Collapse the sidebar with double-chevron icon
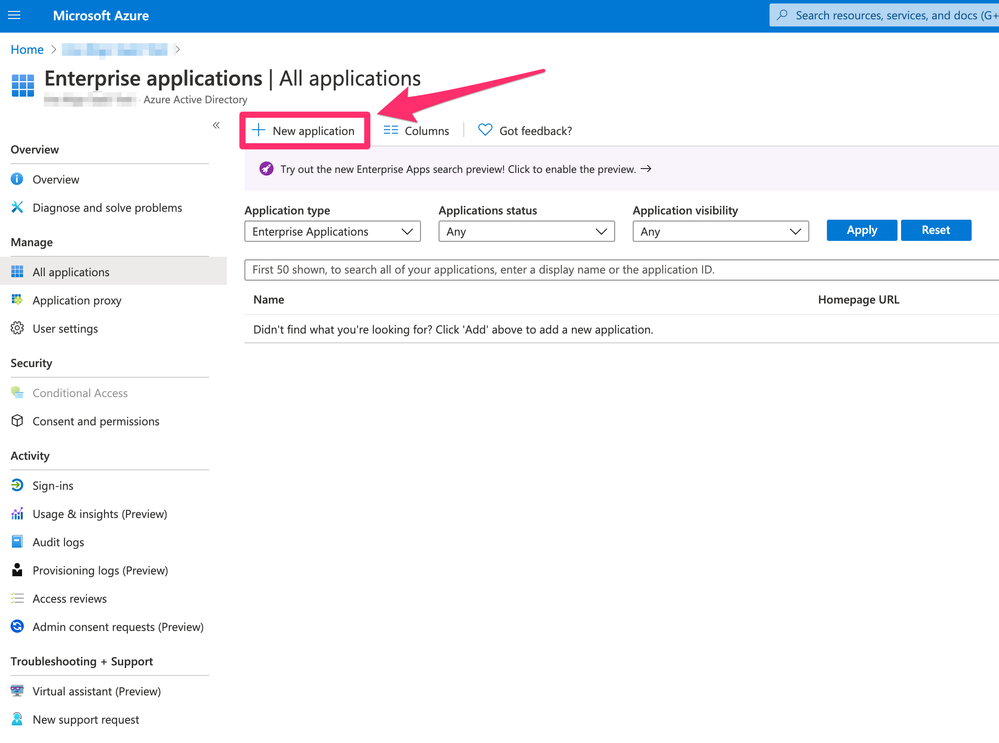This screenshot has width=999, height=743. coord(216,125)
